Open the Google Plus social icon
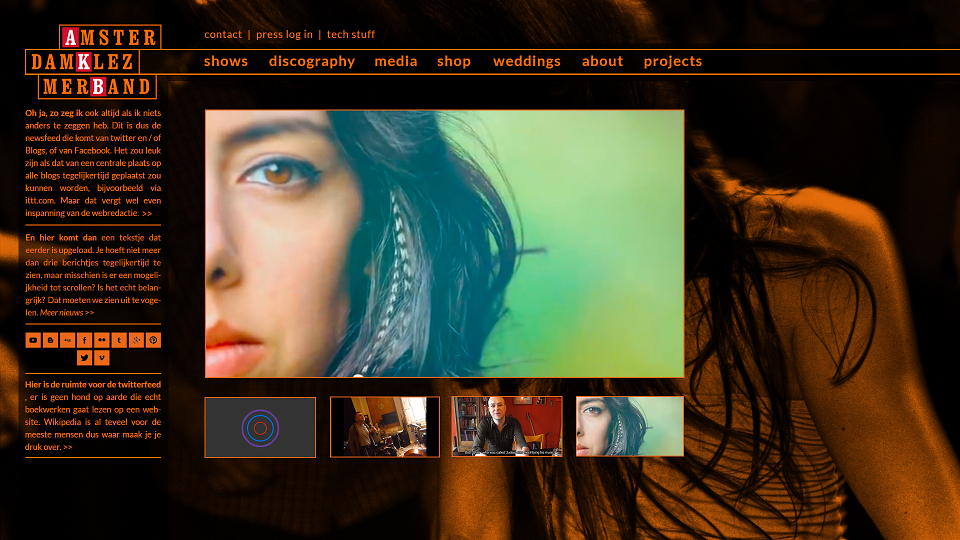 (136, 340)
